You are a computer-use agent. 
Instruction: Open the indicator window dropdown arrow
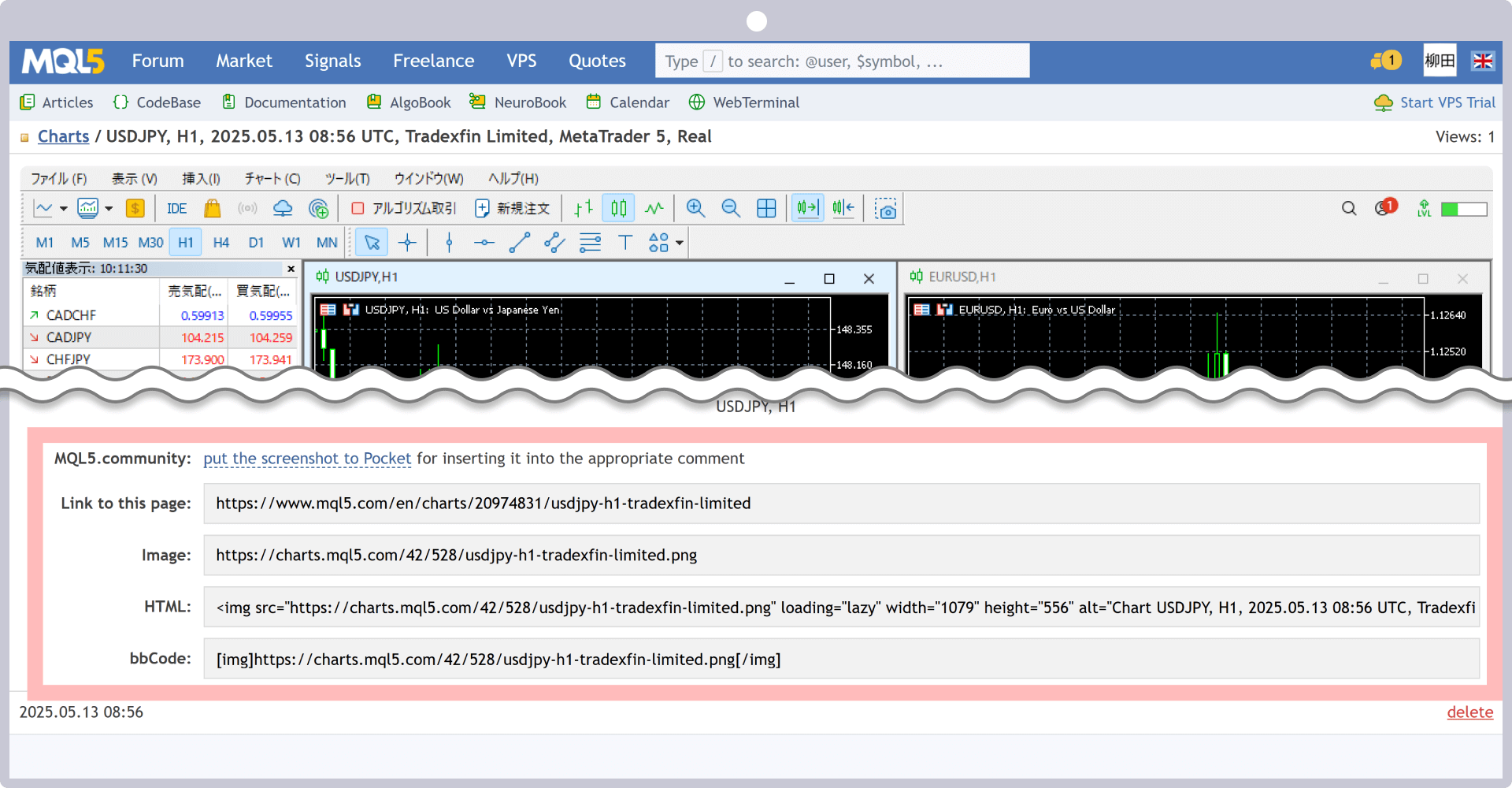[x=108, y=209]
